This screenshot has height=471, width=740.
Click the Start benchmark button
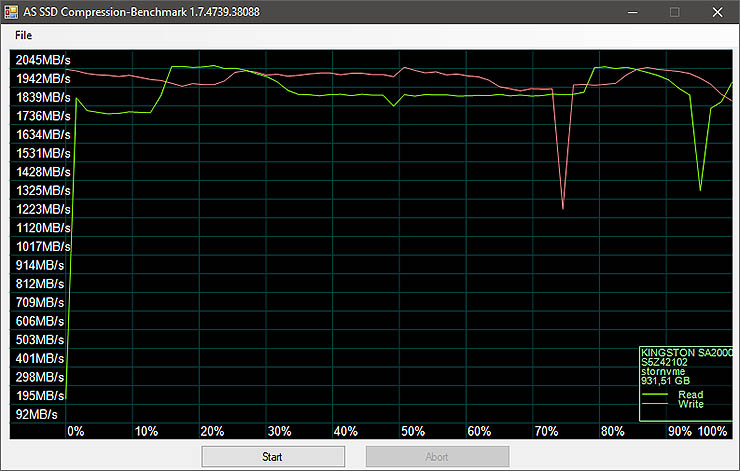click(273, 456)
